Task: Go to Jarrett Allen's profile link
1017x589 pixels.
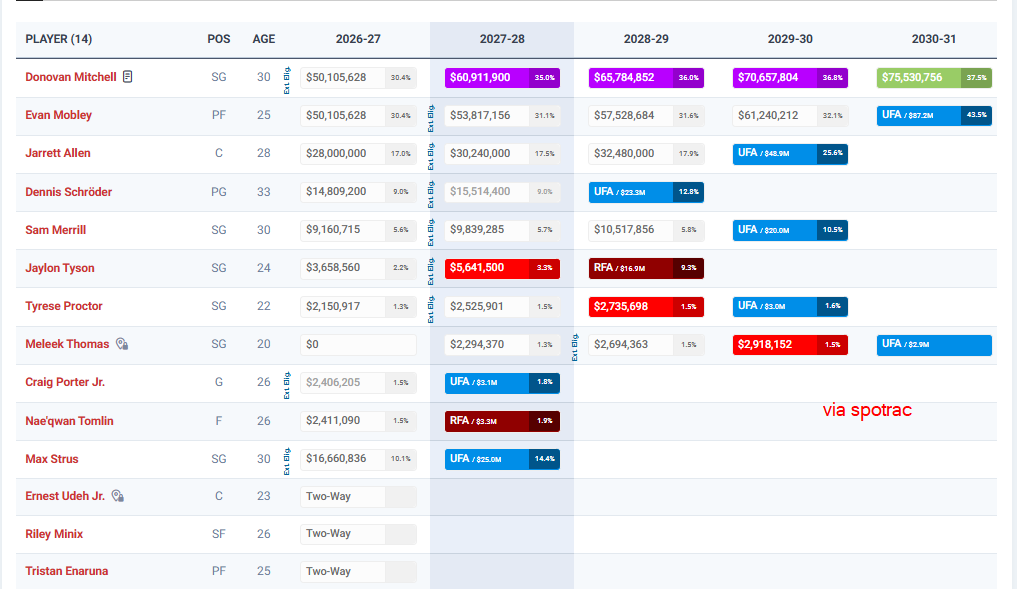Action: click(58, 153)
